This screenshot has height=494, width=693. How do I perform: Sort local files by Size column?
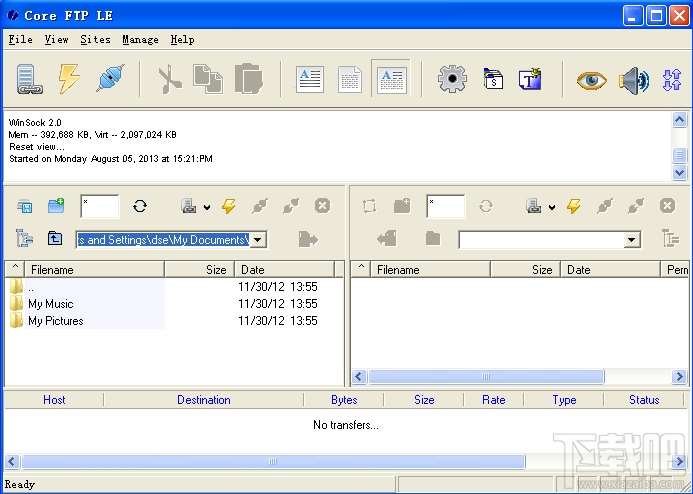pyautogui.click(x=200, y=270)
